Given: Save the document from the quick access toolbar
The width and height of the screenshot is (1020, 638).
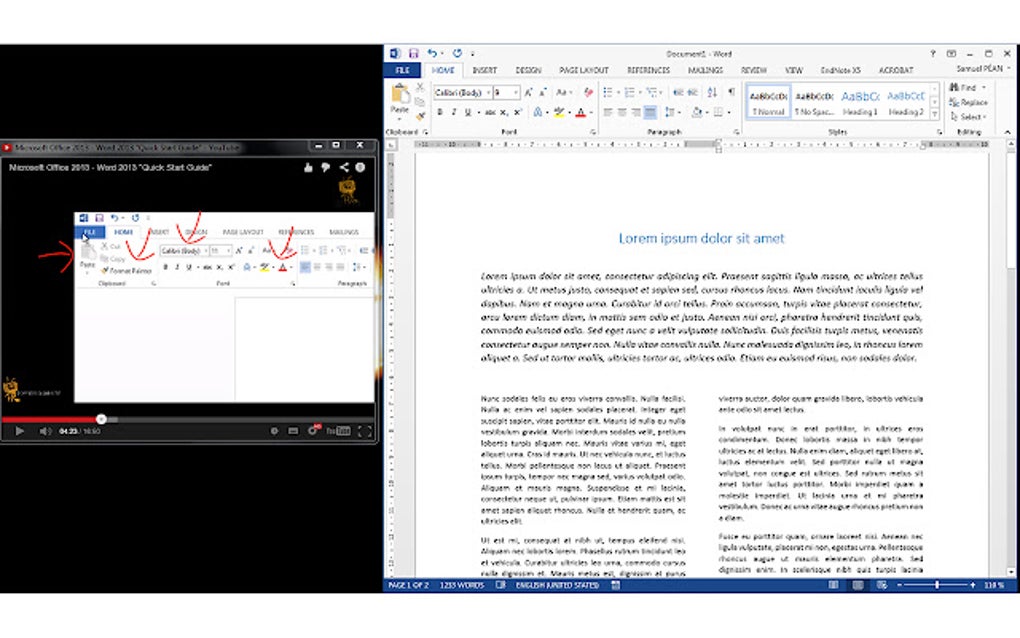Looking at the screenshot, I should tap(413, 53).
